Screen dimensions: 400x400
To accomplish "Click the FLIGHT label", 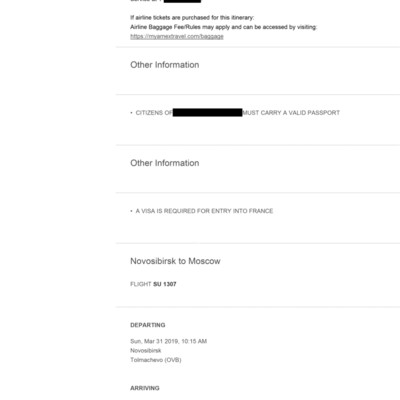I will tap(141, 284).
